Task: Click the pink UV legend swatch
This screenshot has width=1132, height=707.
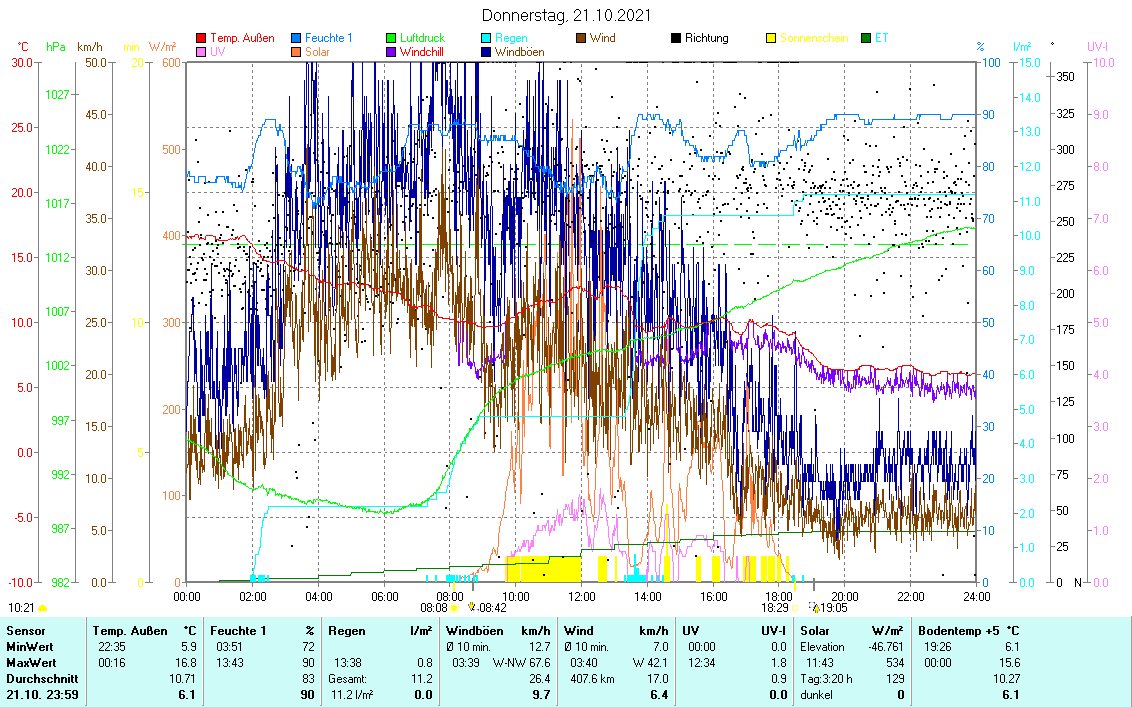Action: tap(201, 53)
